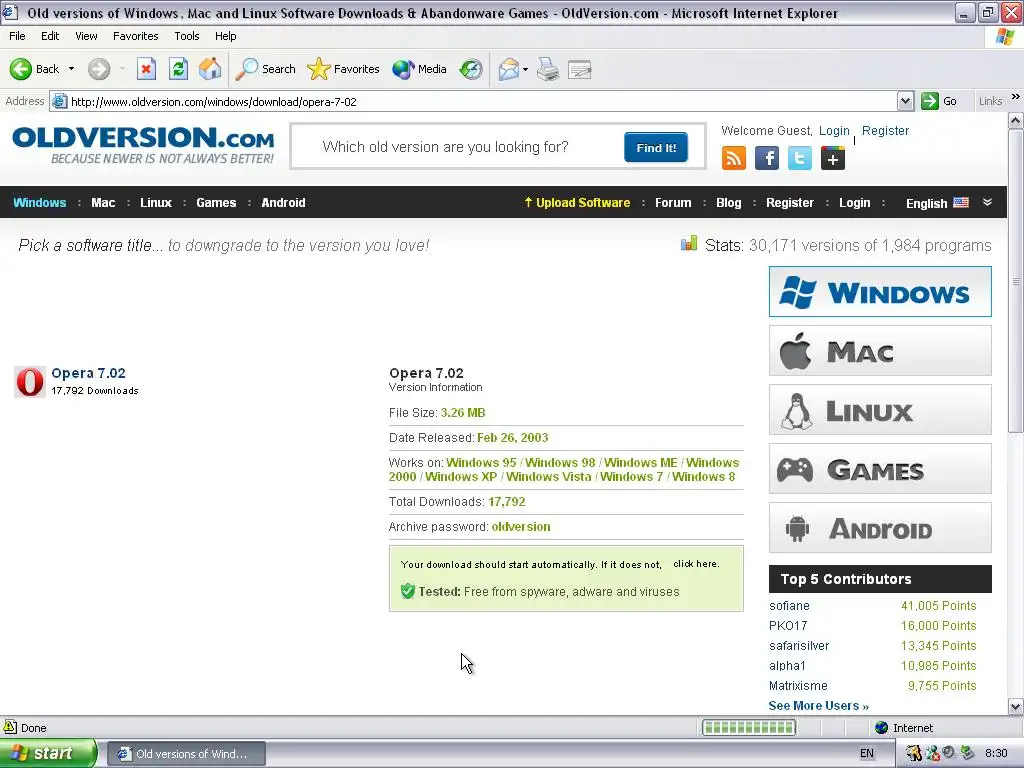This screenshot has height=768, width=1024.
Task: Select Games in the black nav bar
Action: 216,202
